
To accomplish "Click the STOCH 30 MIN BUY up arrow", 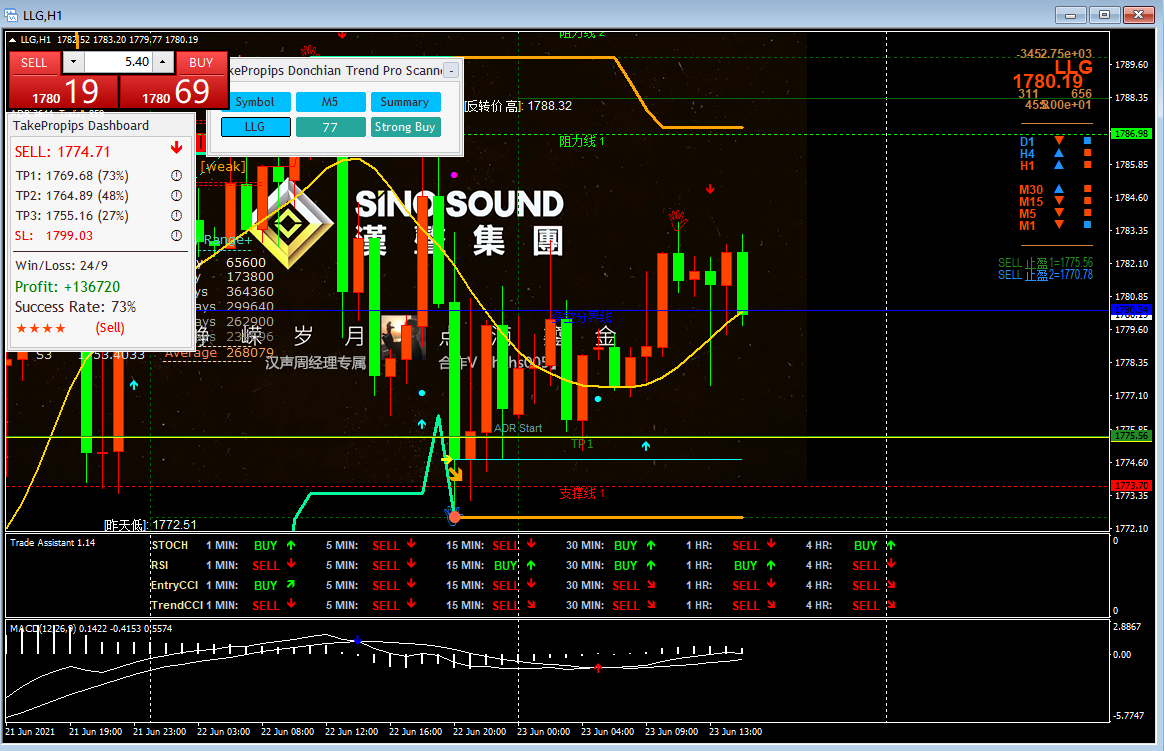I will coord(651,545).
